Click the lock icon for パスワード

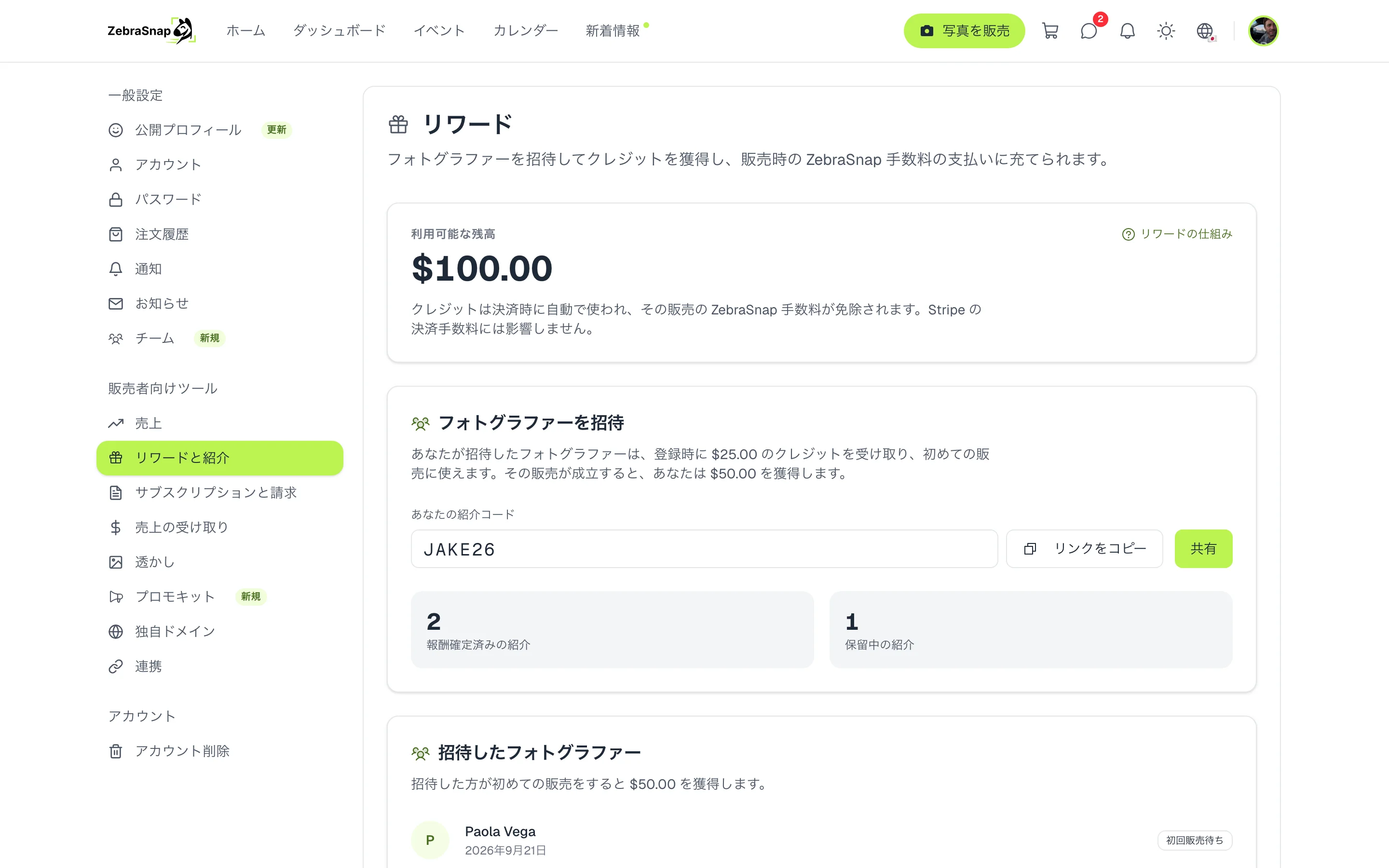point(116,200)
